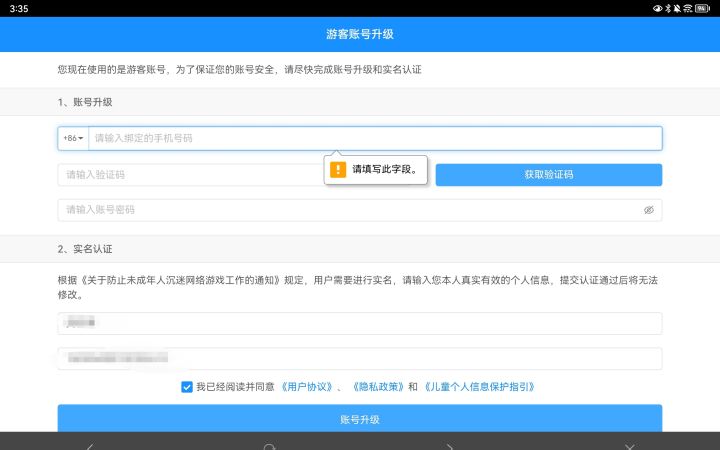Open the 《儿童个人信息保护指引》 link
720x450 pixels.
(x=479, y=387)
